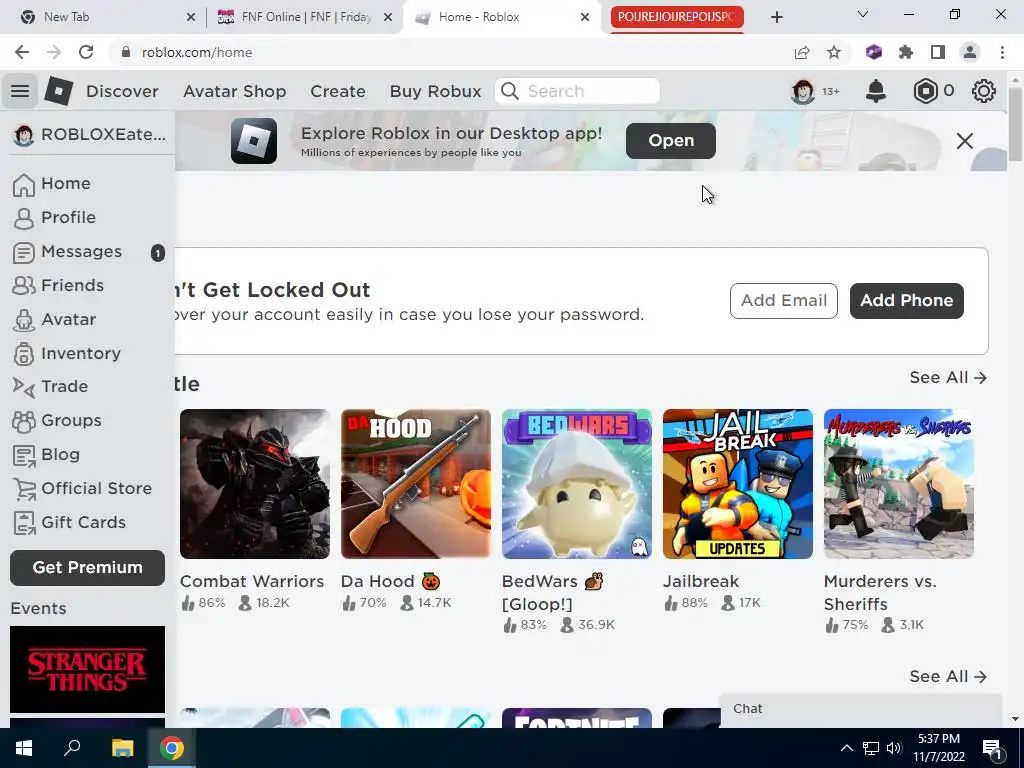1024x768 pixels.
Task: Switch to the red POIJREJIOIJREPOIJSPO tab
Action: click(677, 17)
